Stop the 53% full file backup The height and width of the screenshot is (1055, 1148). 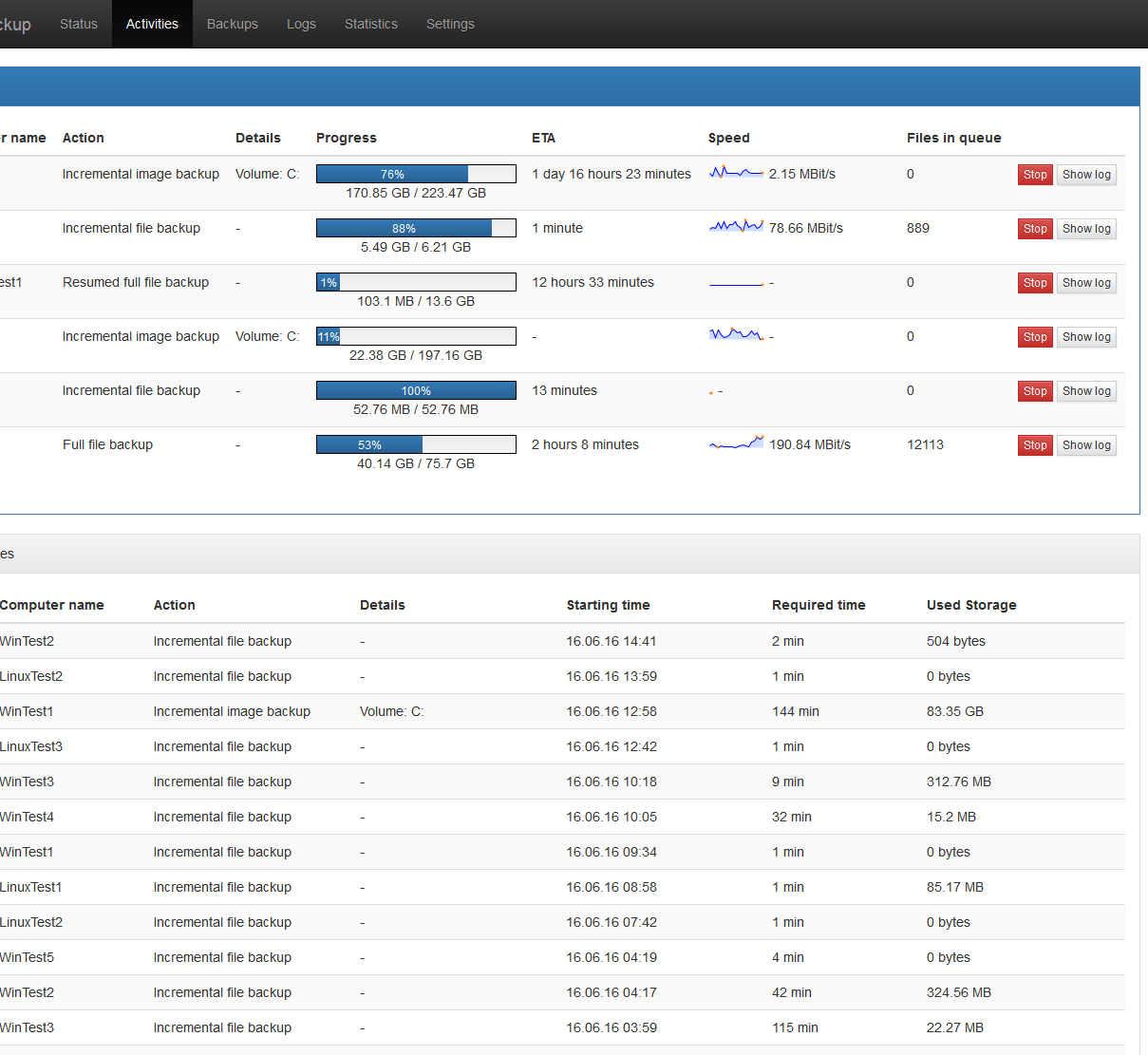click(1035, 445)
